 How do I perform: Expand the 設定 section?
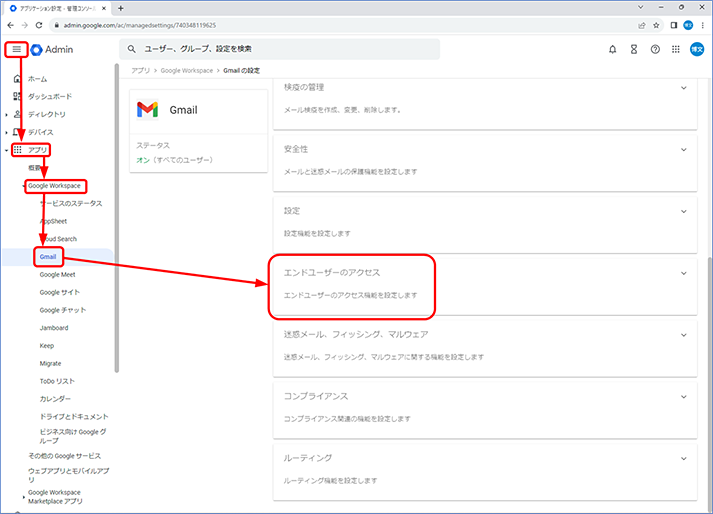pyautogui.click(x=683, y=212)
